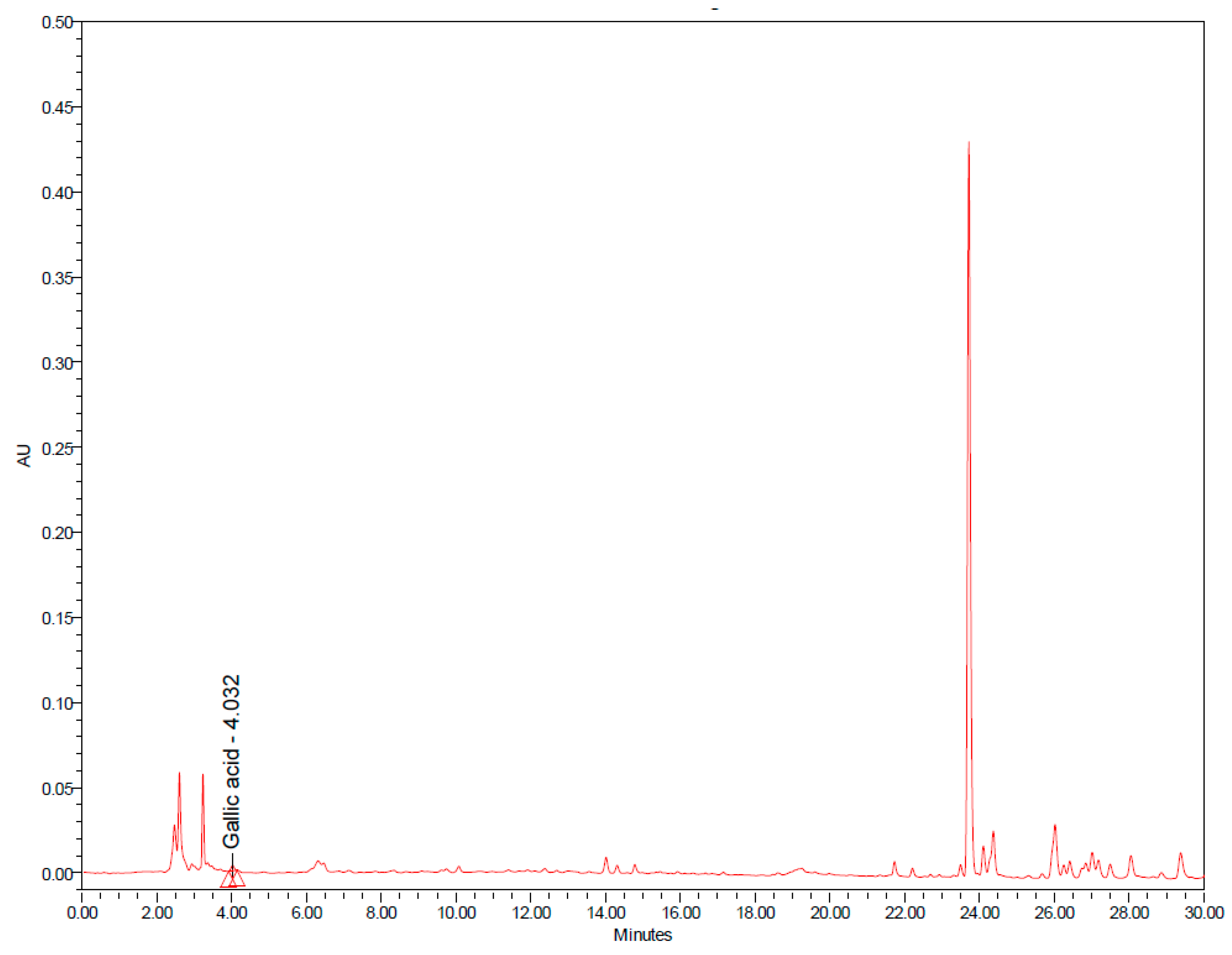
Task: Click the peak at 26.00 minutes
Action: [x=1054, y=827]
